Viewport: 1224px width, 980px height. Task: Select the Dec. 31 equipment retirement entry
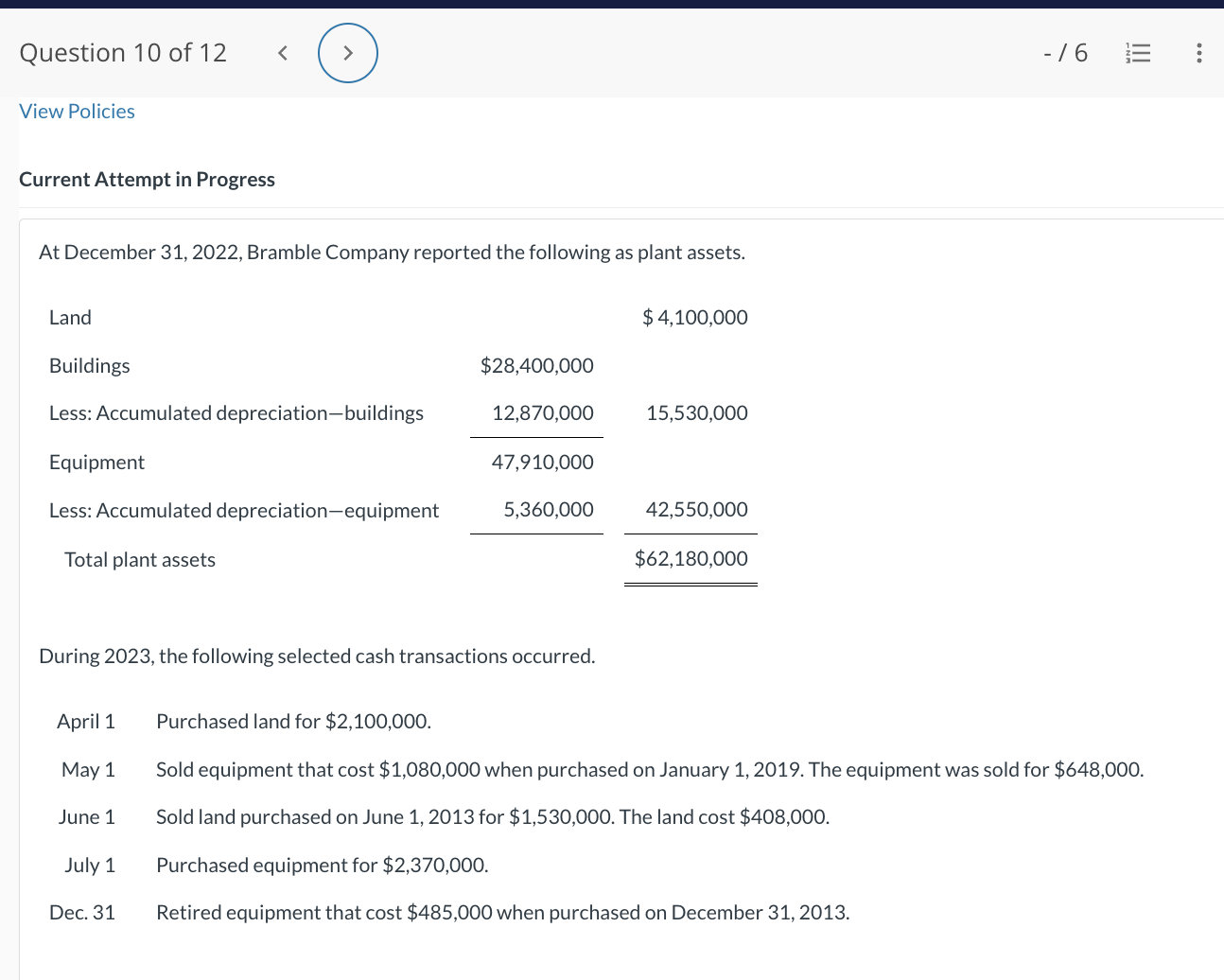click(x=502, y=912)
